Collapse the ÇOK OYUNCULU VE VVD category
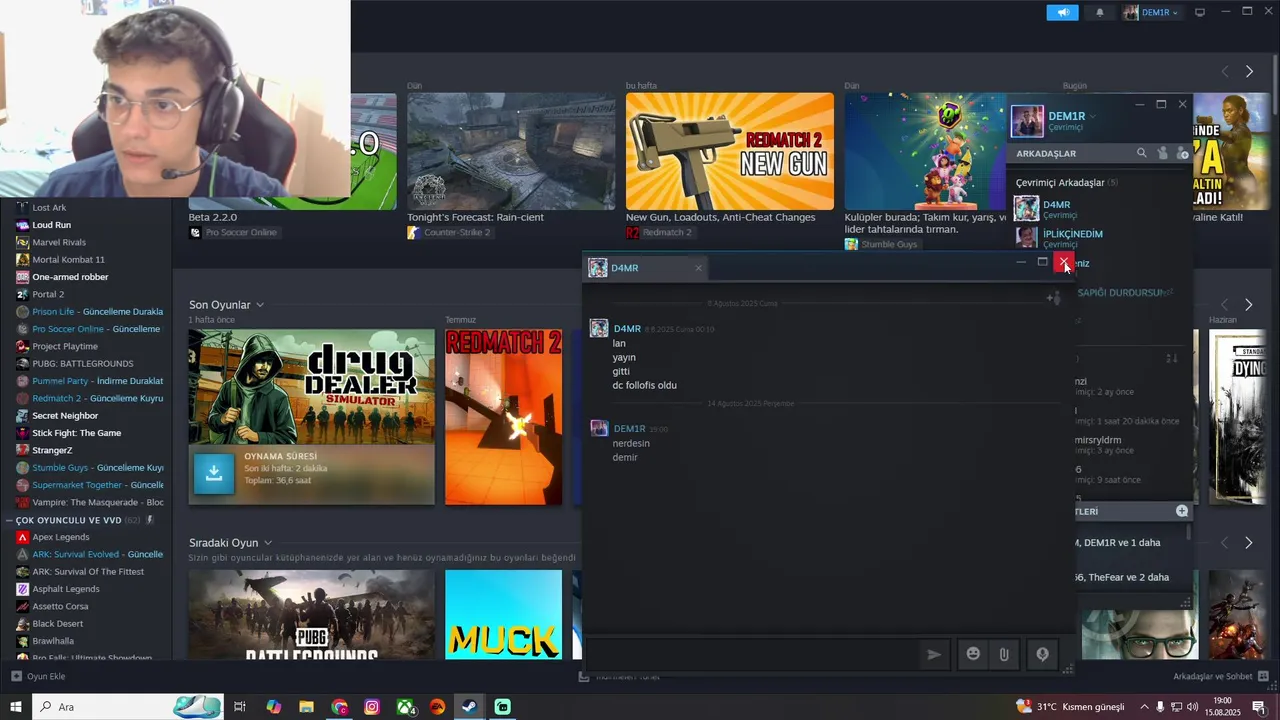The width and height of the screenshot is (1280, 720). click(8, 520)
